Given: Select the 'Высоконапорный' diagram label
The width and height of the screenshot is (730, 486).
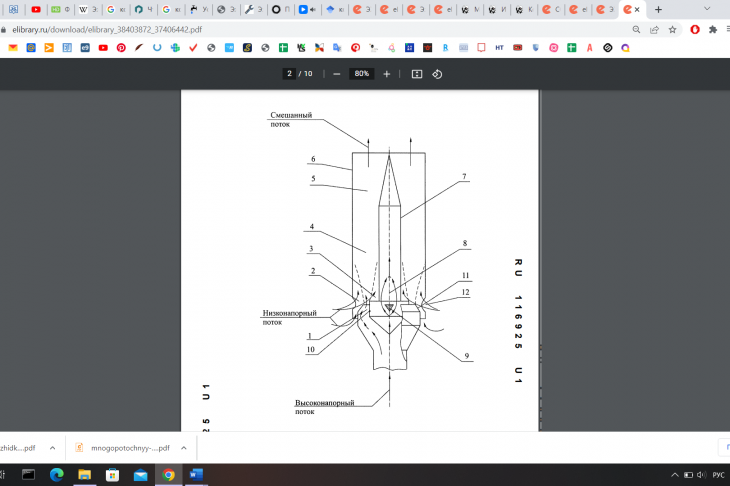Looking at the screenshot, I should coord(324,403).
